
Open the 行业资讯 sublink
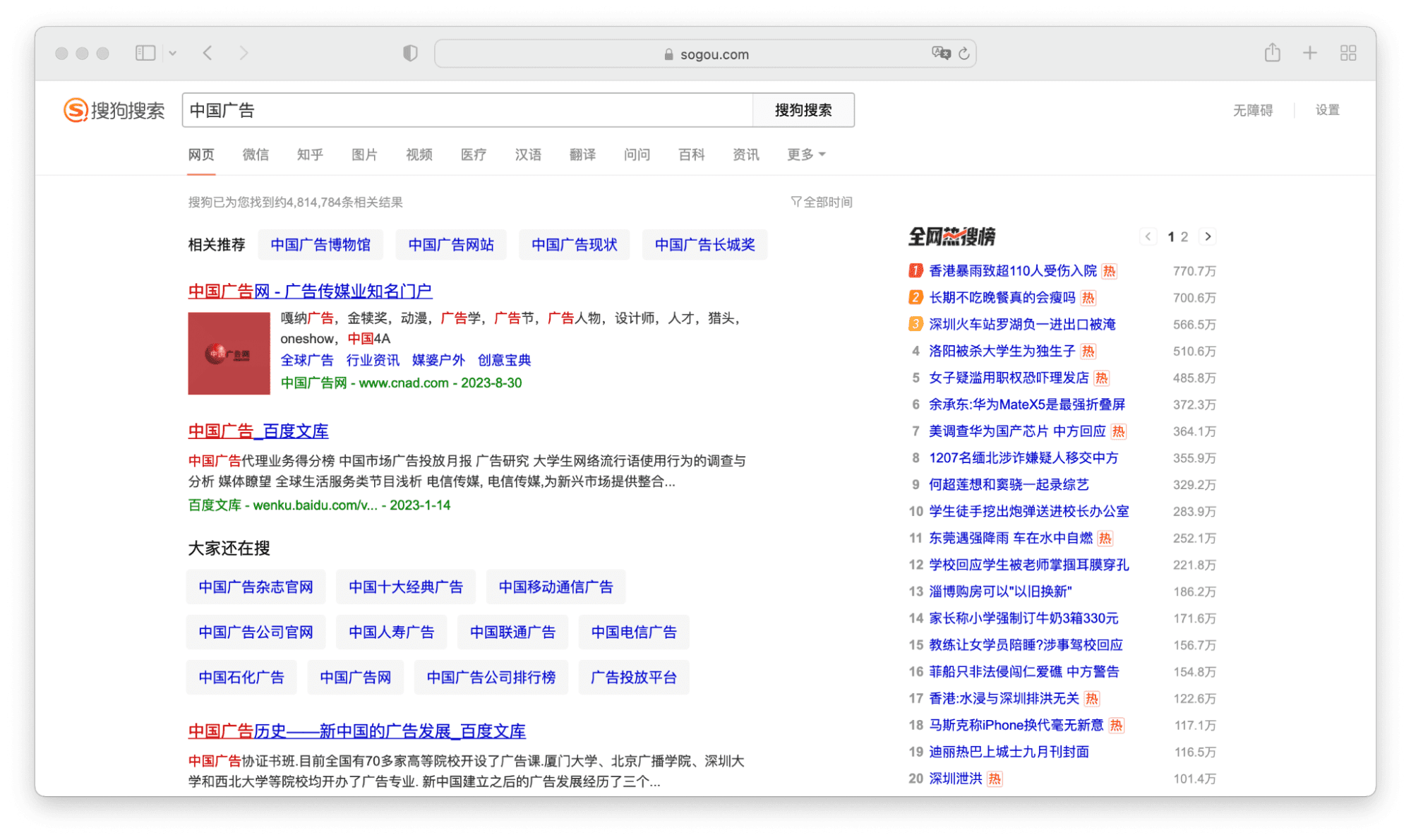tap(373, 360)
